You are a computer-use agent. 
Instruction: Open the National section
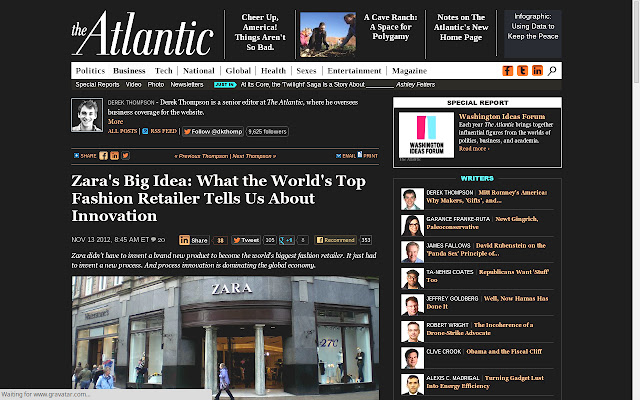click(x=199, y=71)
